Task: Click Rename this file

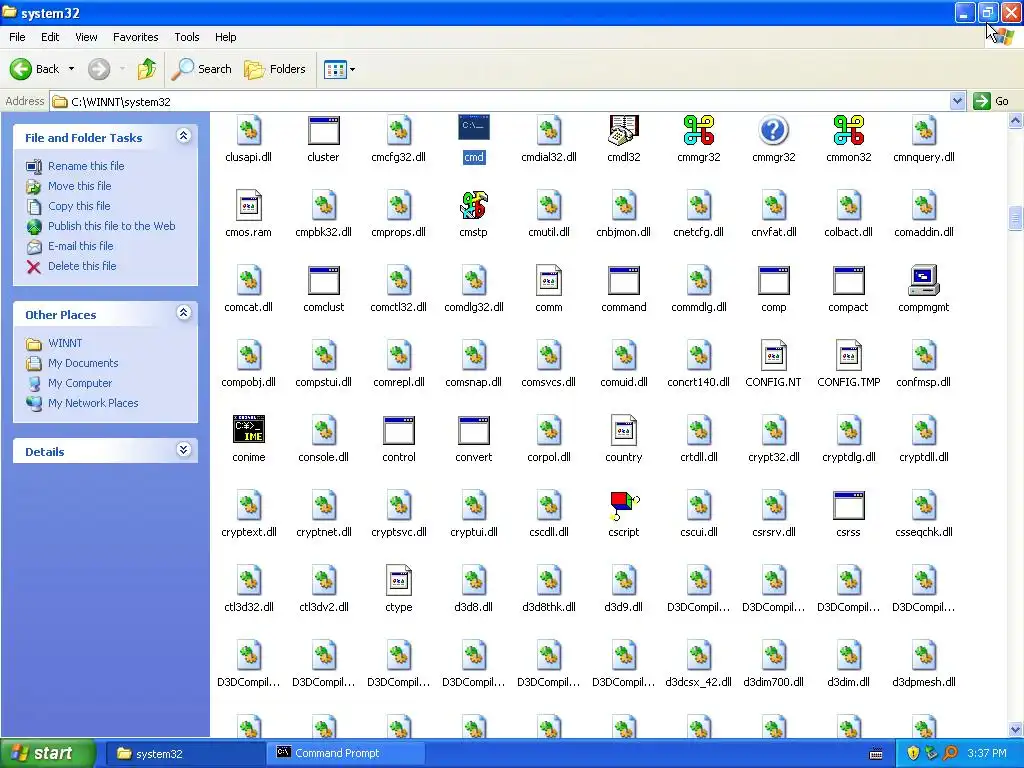Action: coord(86,166)
